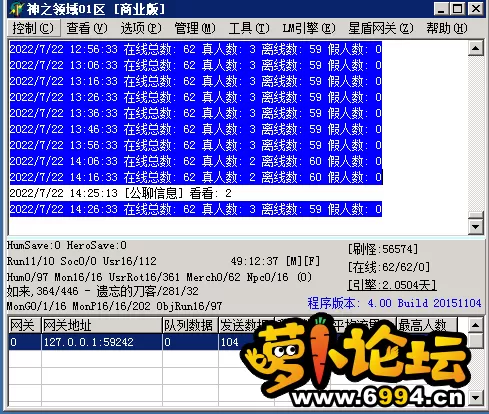Click the 程序版本 4.00 Build 20151104 label
This screenshot has width=489, height=414.
[x=394, y=303]
